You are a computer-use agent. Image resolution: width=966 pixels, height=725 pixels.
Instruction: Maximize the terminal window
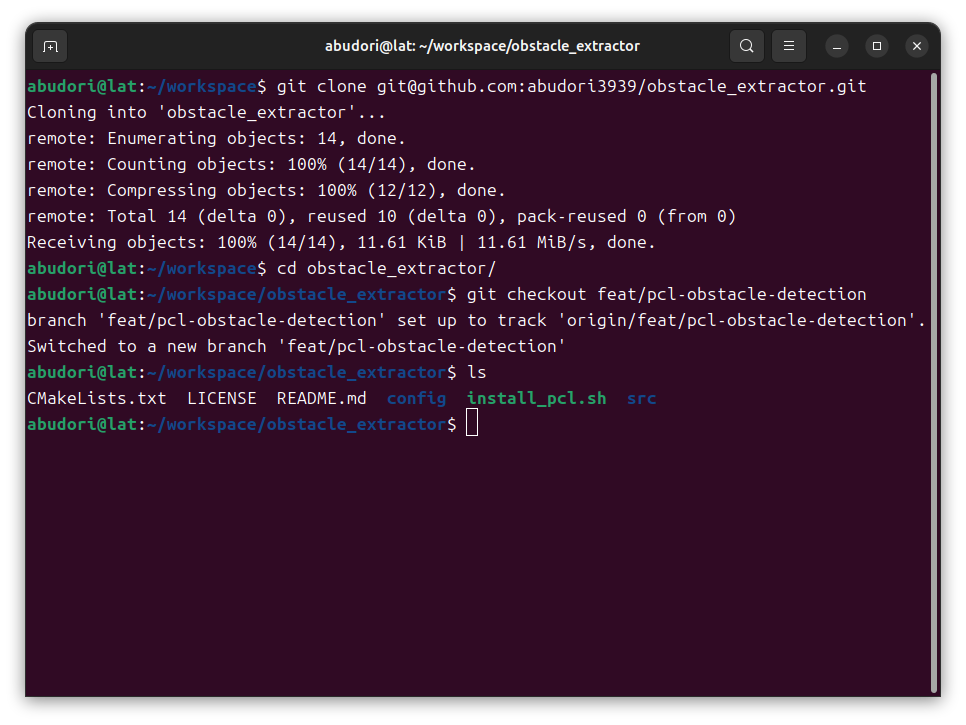(x=877, y=46)
